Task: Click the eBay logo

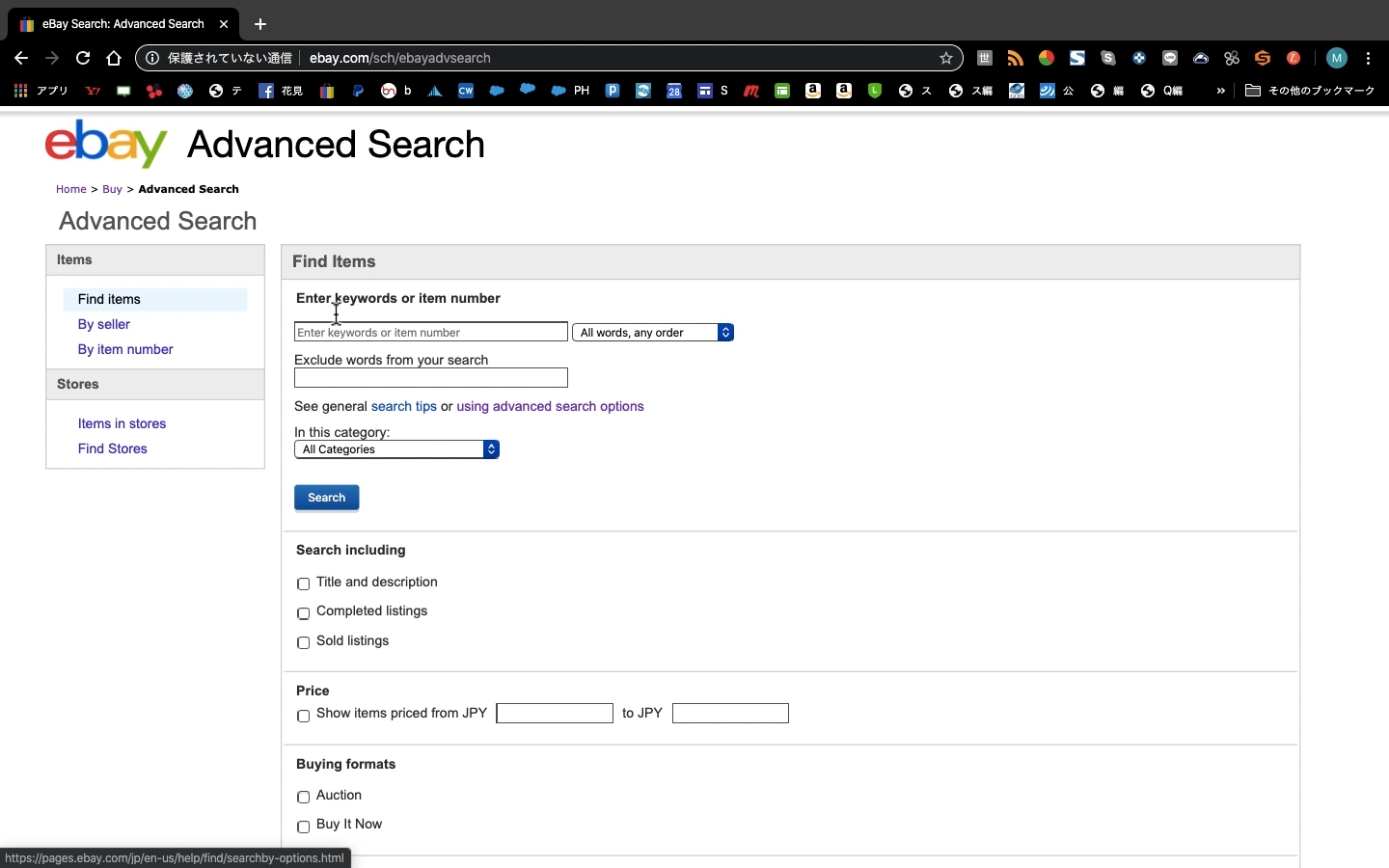Action: click(x=106, y=144)
